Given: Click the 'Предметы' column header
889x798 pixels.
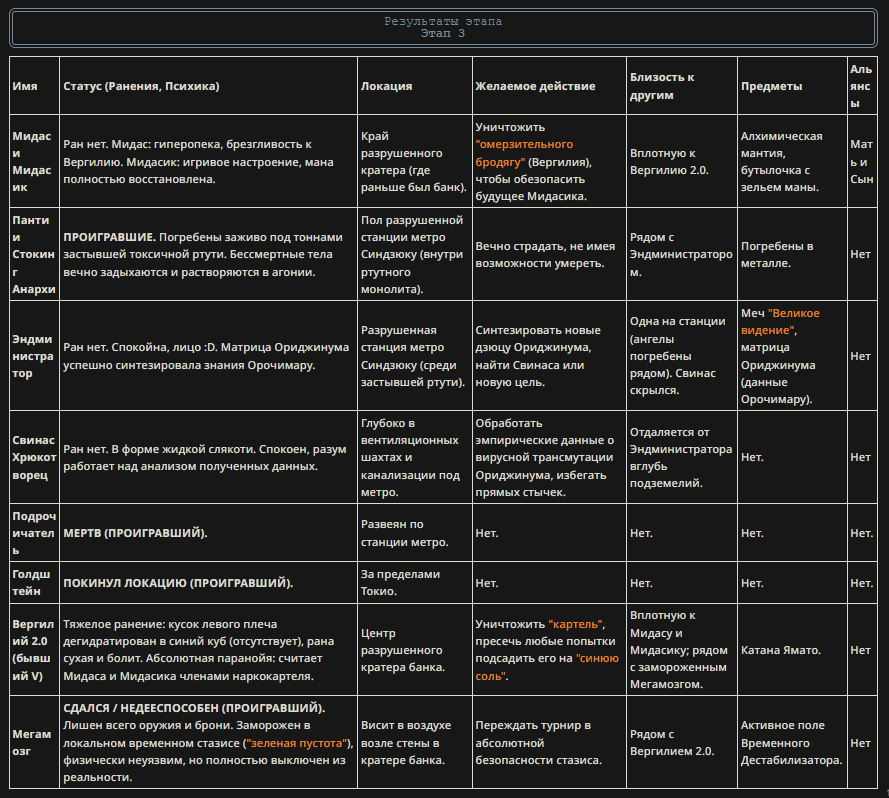Looking at the screenshot, I should [x=793, y=86].
